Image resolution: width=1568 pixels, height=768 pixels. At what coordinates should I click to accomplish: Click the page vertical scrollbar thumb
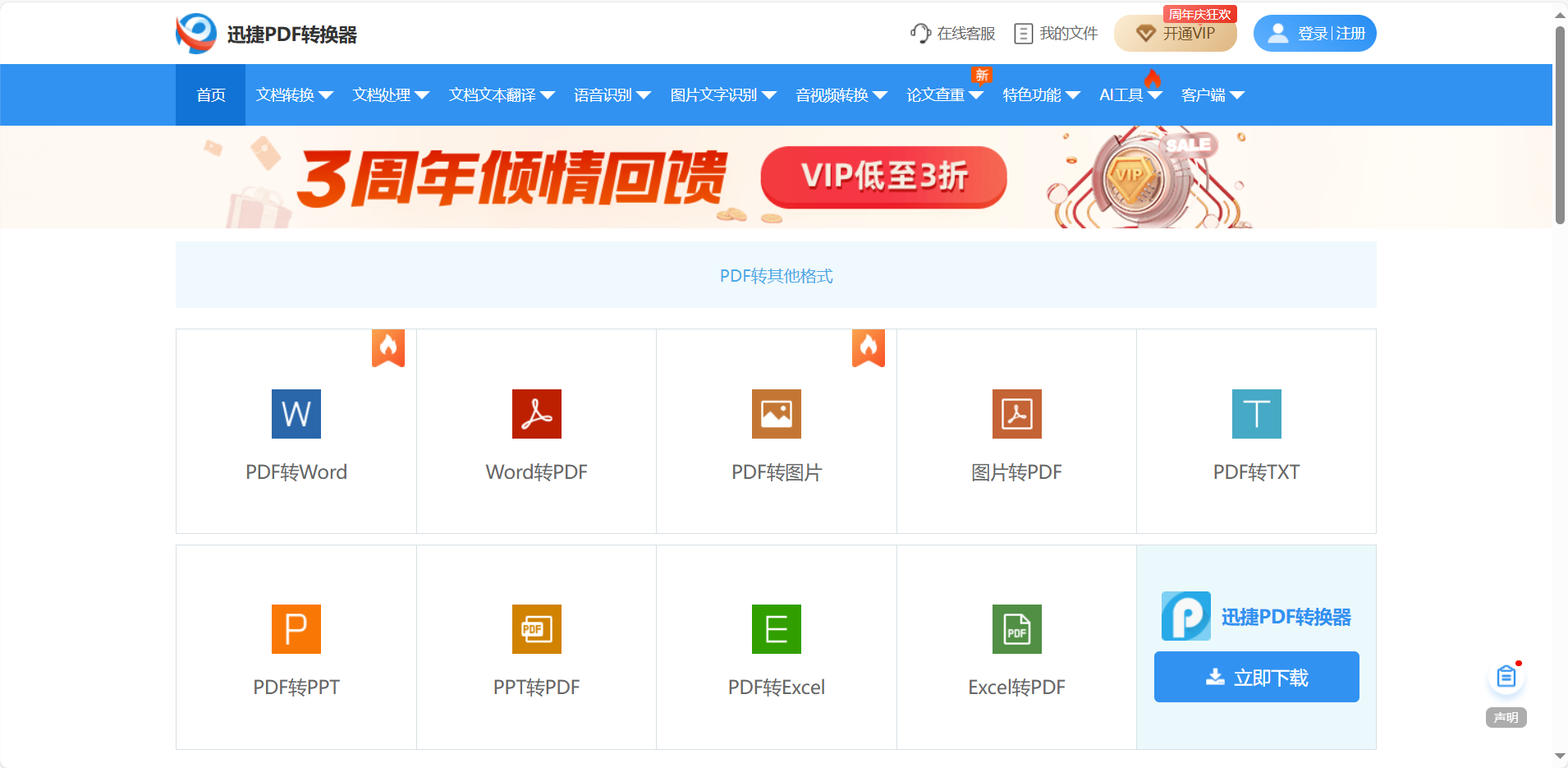(x=1560, y=125)
